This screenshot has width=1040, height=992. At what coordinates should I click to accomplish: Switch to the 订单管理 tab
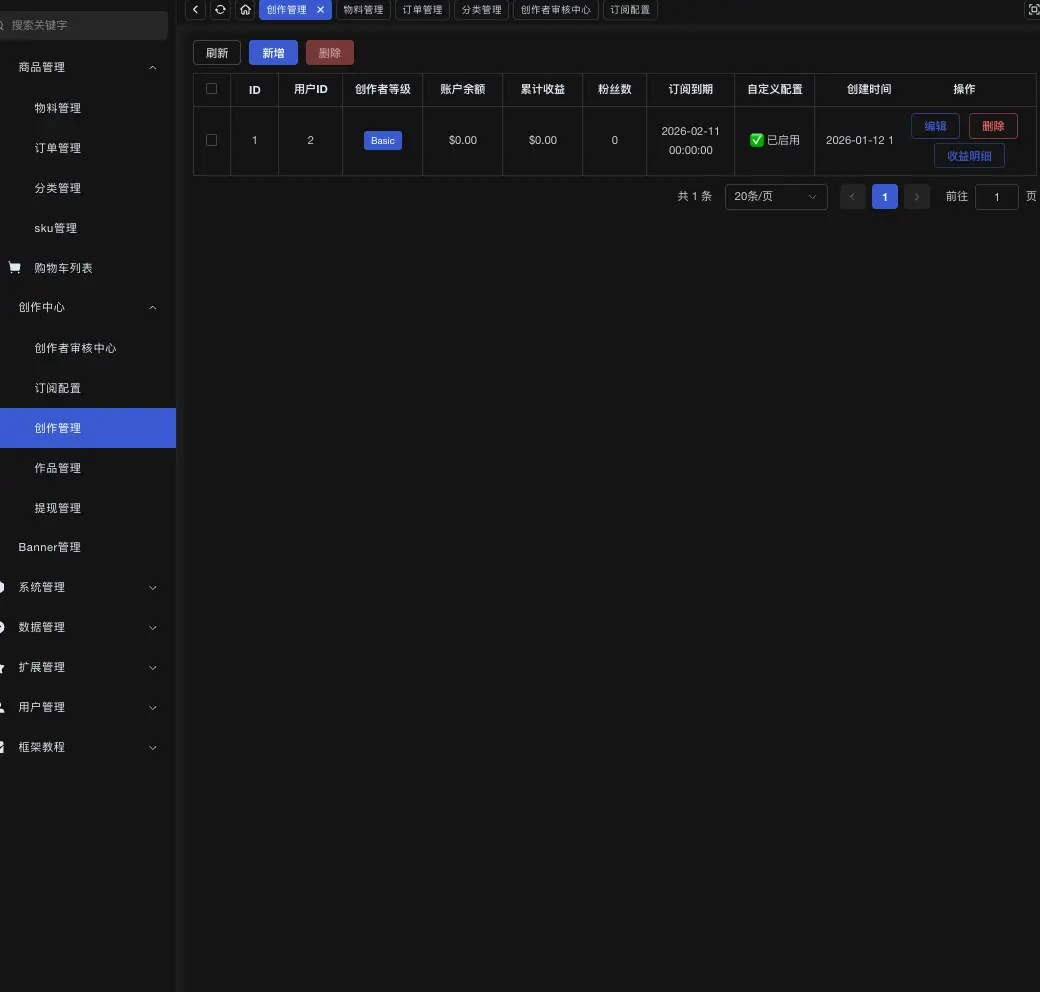[x=422, y=10]
